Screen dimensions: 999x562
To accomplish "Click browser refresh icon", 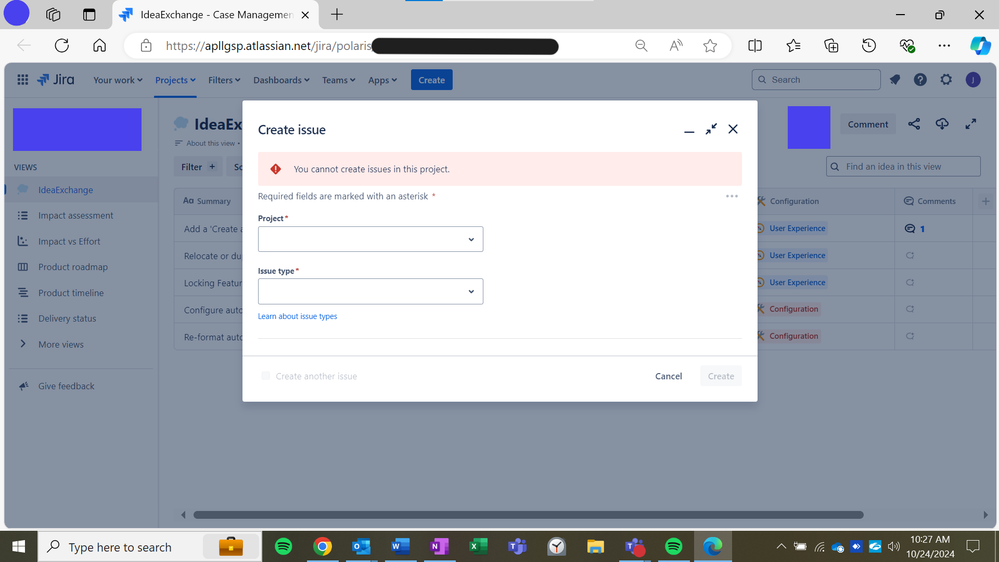I will pos(62,46).
